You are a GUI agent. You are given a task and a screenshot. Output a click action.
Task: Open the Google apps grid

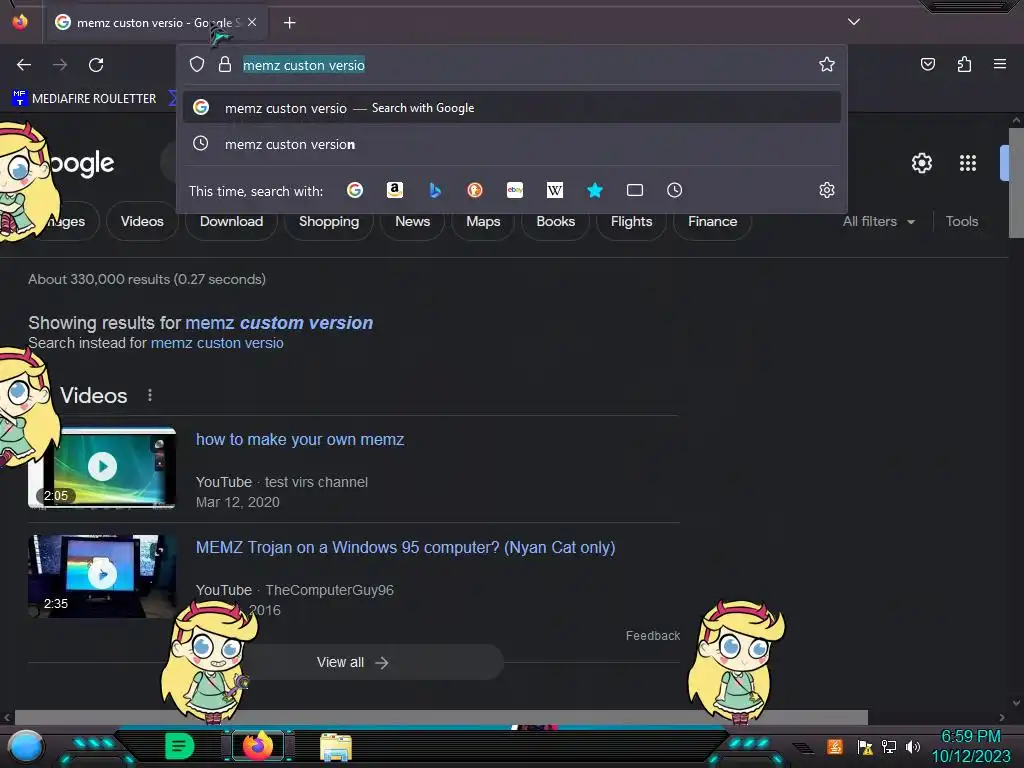click(968, 163)
